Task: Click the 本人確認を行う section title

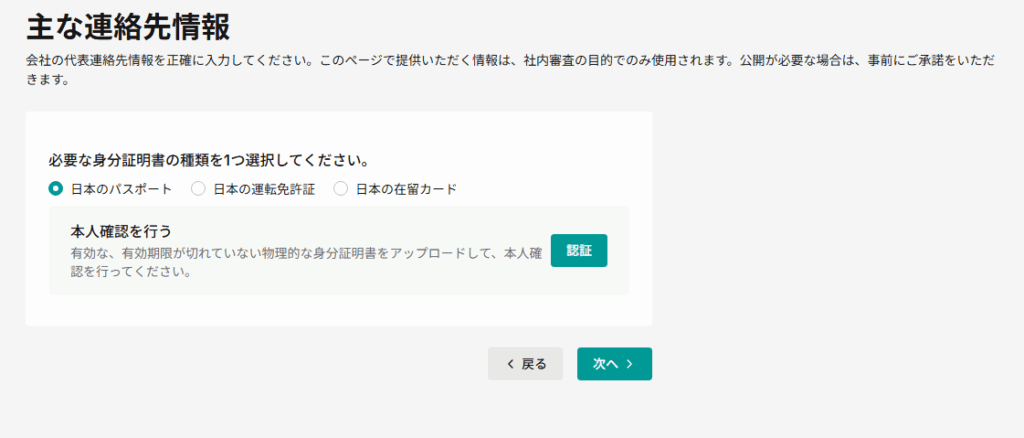Action: [x=122, y=232]
